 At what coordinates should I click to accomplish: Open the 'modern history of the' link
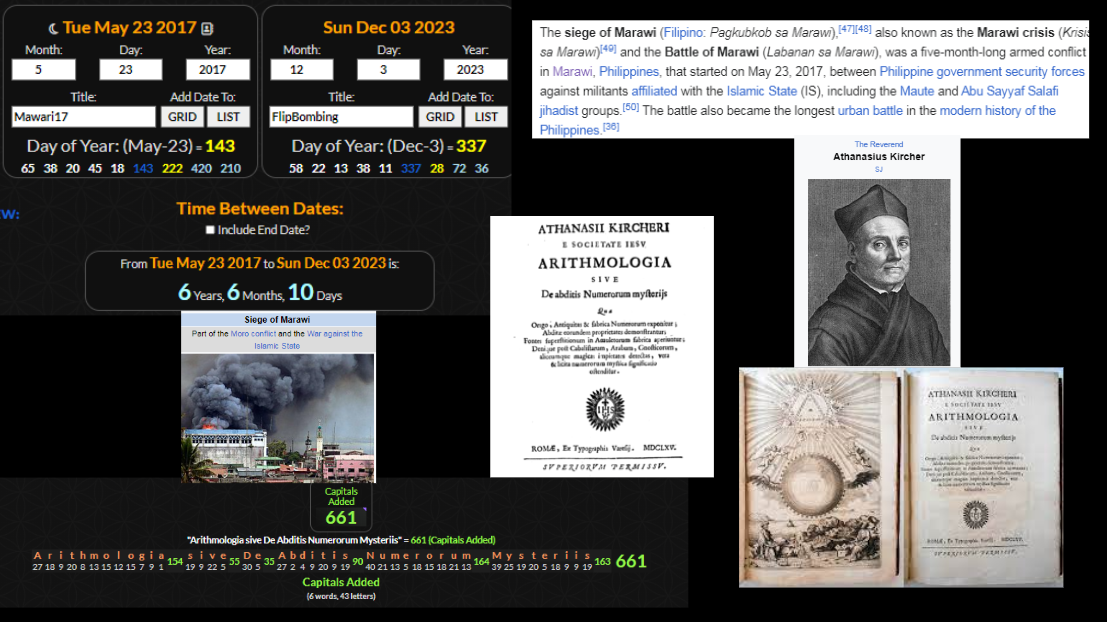coord(998,111)
